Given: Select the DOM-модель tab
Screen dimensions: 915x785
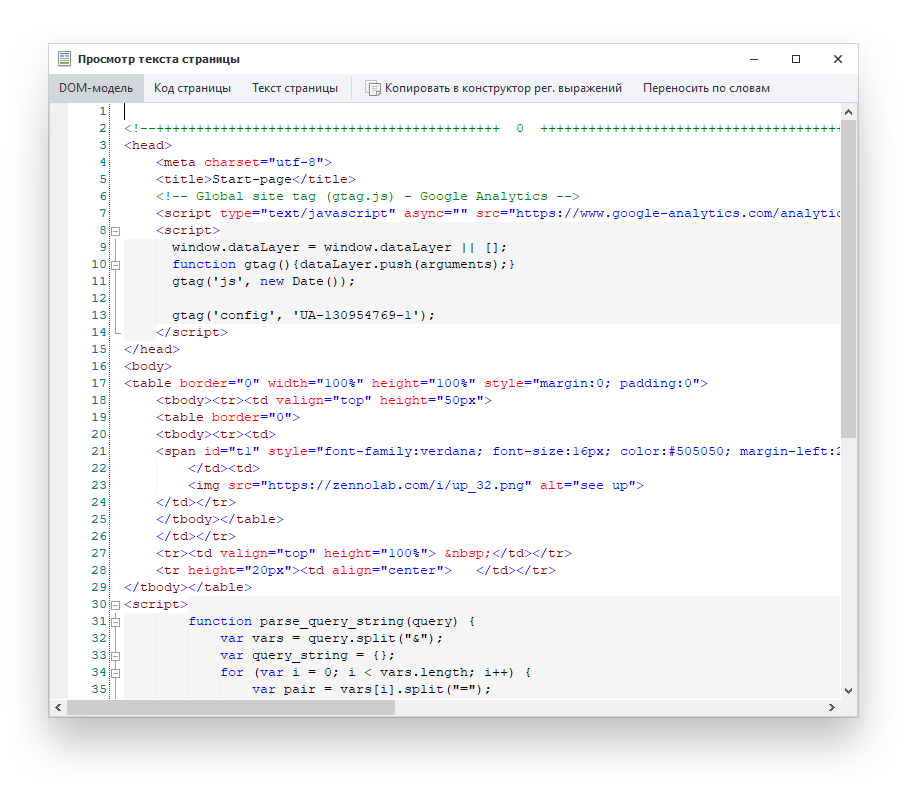Looking at the screenshot, I should click(x=94, y=88).
